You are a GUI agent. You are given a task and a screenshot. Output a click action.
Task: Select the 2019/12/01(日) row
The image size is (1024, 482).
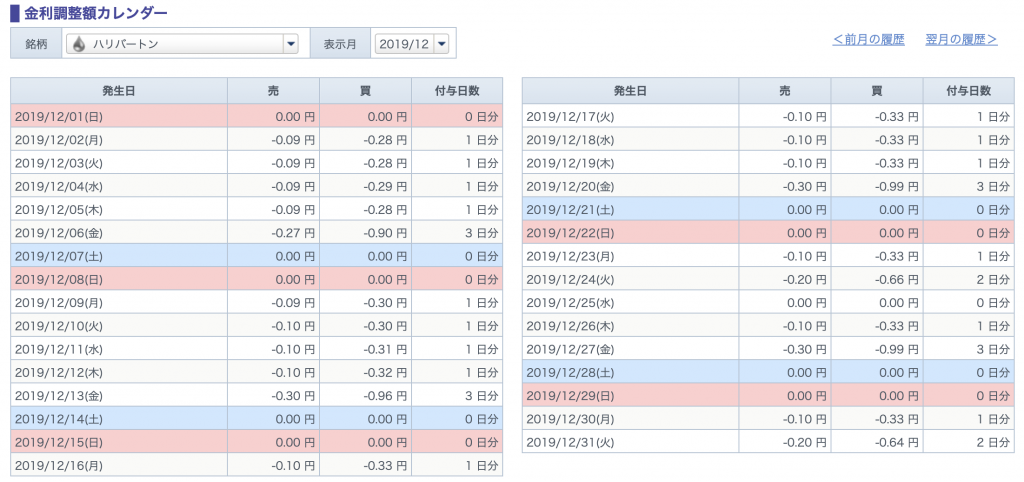(x=257, y=116)
